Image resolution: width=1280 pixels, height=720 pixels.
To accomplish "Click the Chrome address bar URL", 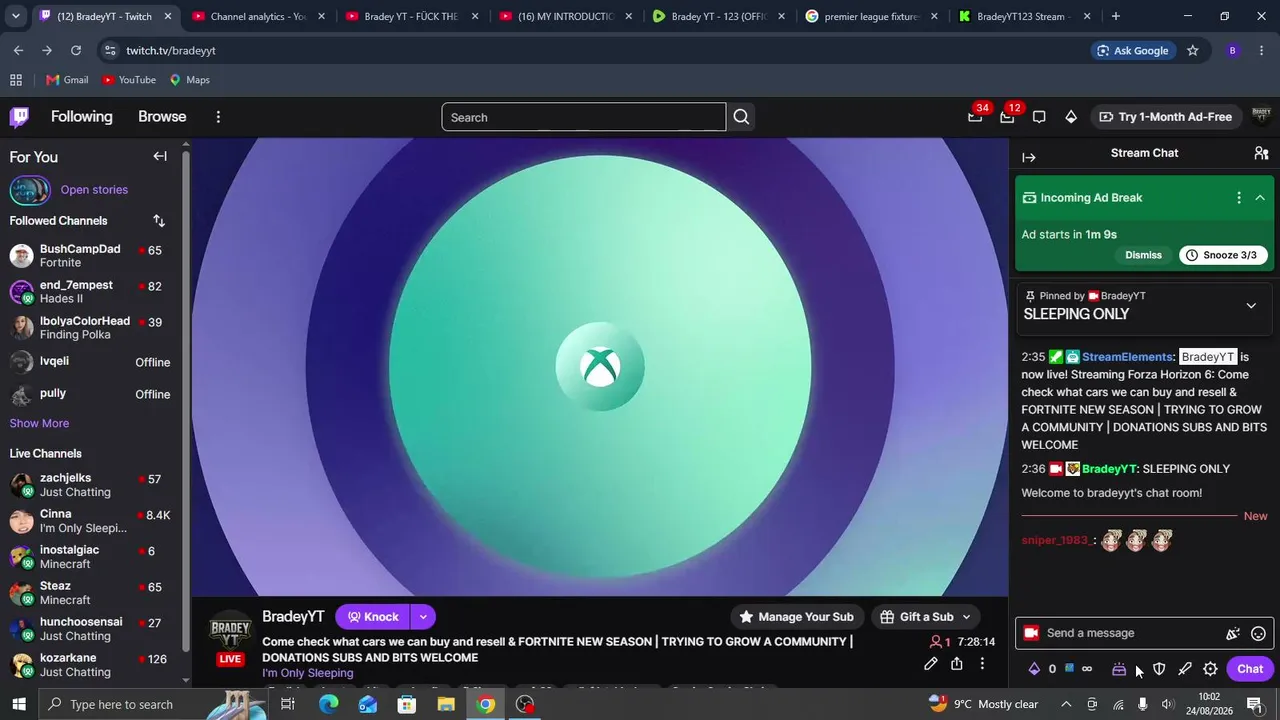I will [x=171, y=51].
